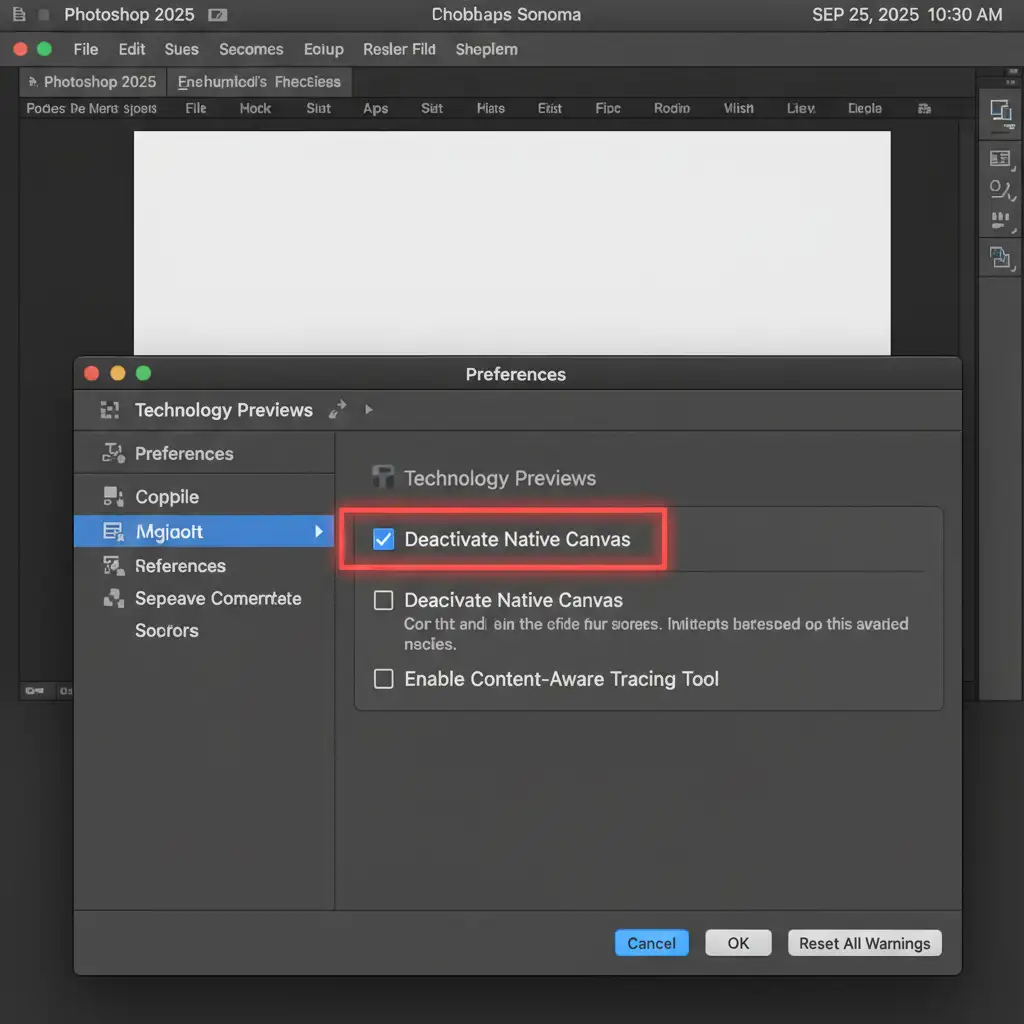This screenshot has height=1024, width=1024.
Task: Click the topmost icon in right panel strip
Action: pos(1000,111)
